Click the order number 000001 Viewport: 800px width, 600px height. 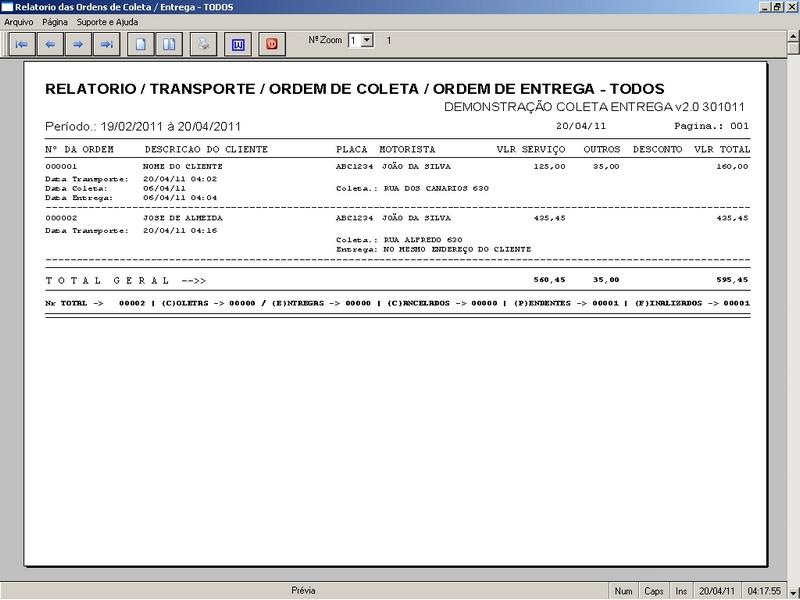[61, 166]
